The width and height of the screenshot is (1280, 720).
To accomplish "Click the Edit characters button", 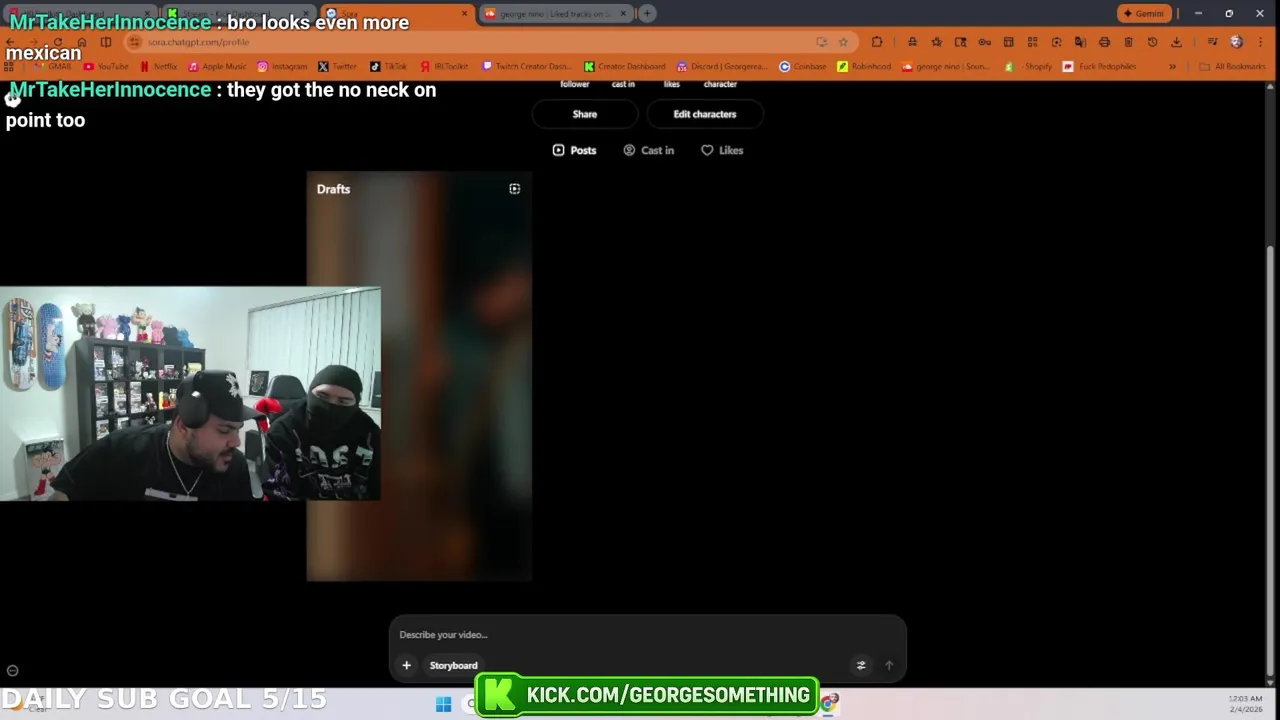I will tap(704, 114).
